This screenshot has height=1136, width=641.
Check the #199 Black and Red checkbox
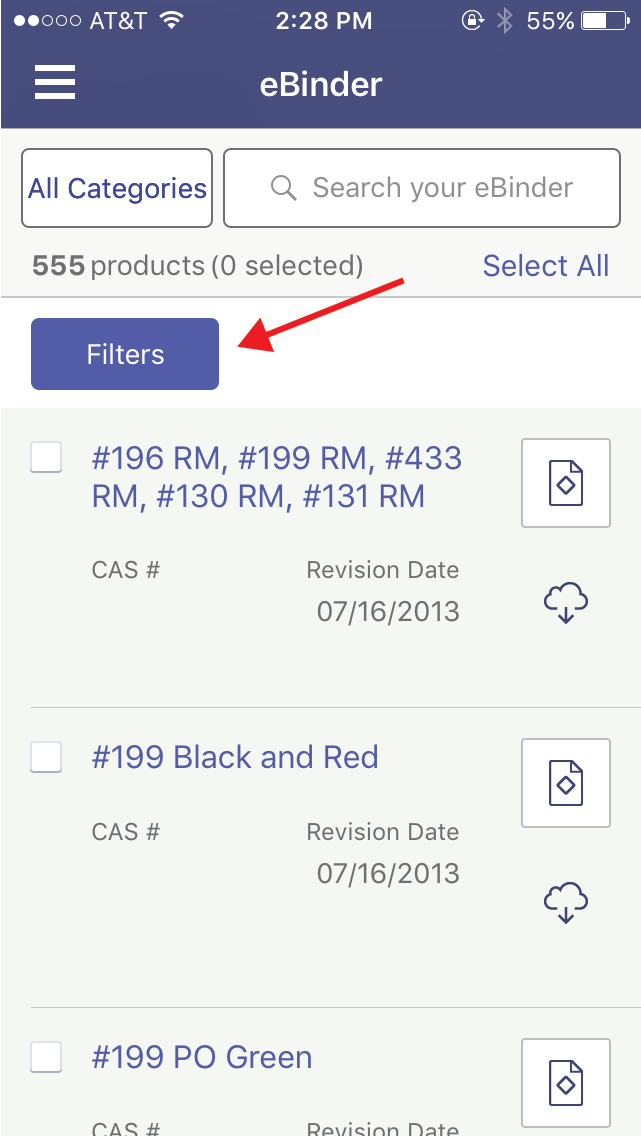tap(46, 757)
